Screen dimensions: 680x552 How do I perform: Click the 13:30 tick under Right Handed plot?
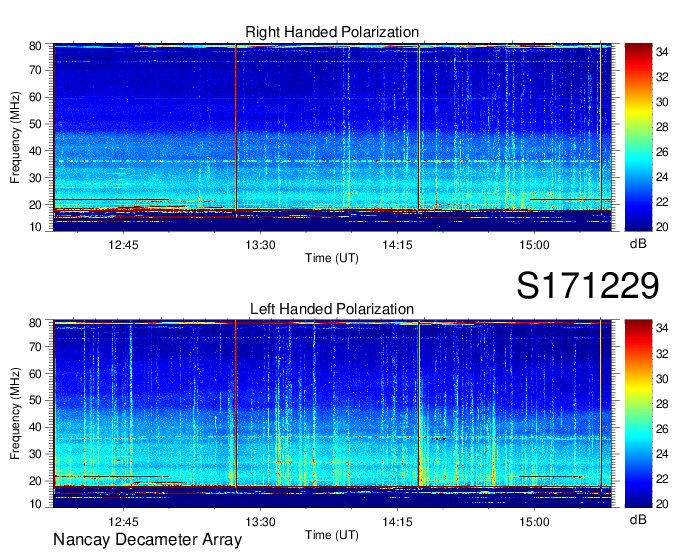[260, 245]
